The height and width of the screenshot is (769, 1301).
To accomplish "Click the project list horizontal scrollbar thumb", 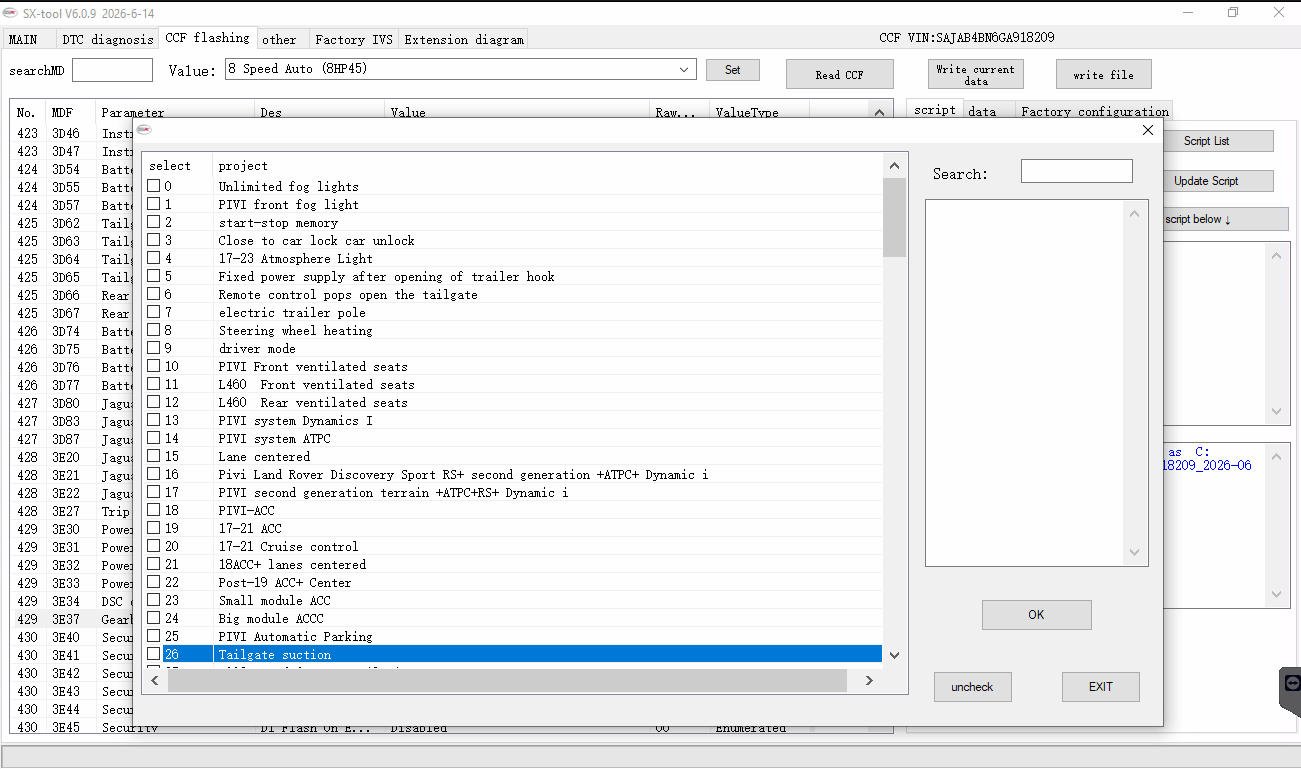I will pos(507,680).
